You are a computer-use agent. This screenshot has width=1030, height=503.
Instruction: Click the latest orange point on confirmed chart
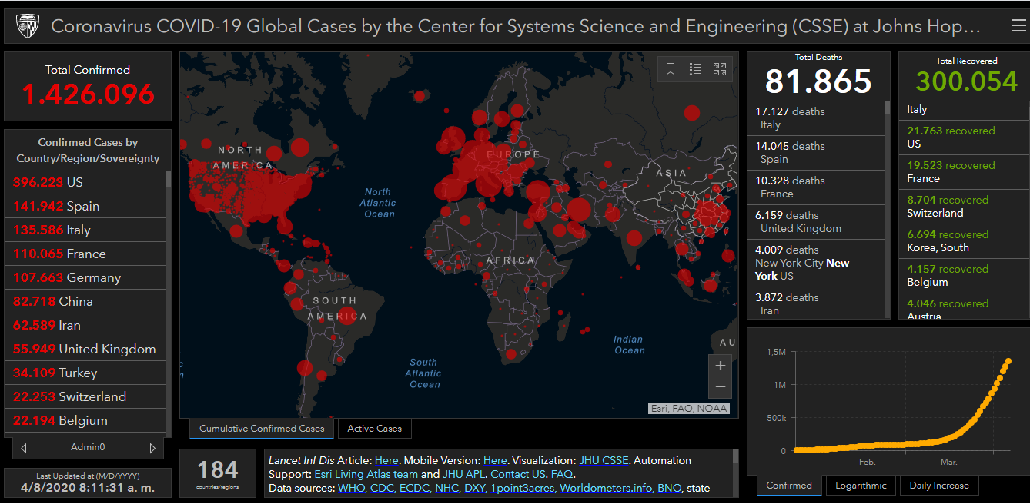[x=1008, y=361]
